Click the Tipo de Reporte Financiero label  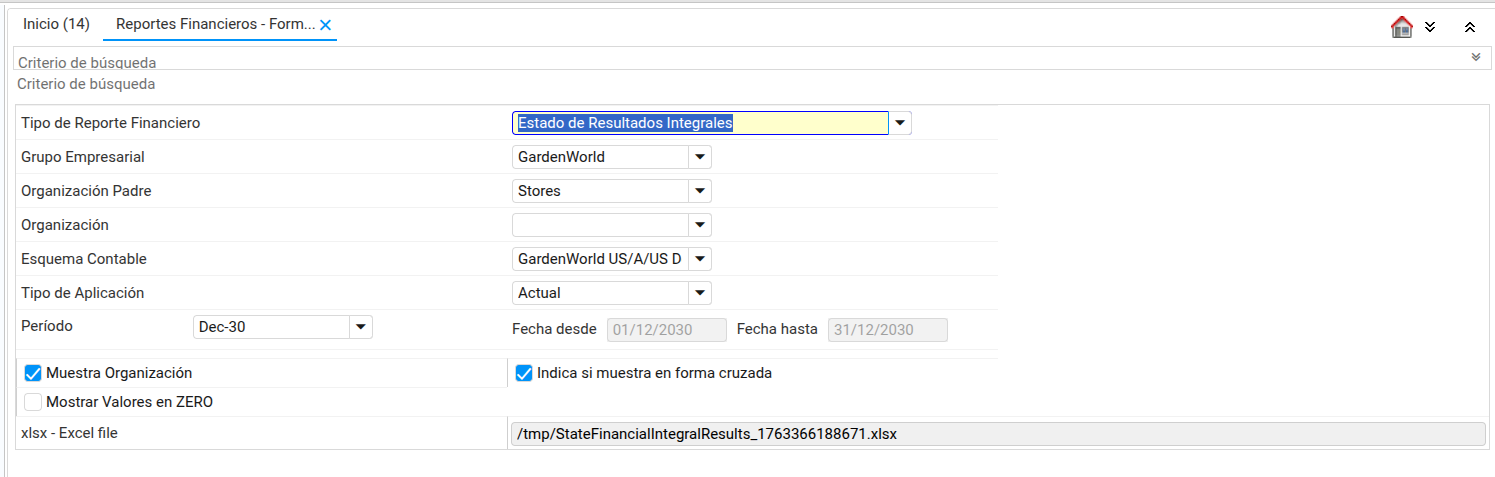[111, 123]
